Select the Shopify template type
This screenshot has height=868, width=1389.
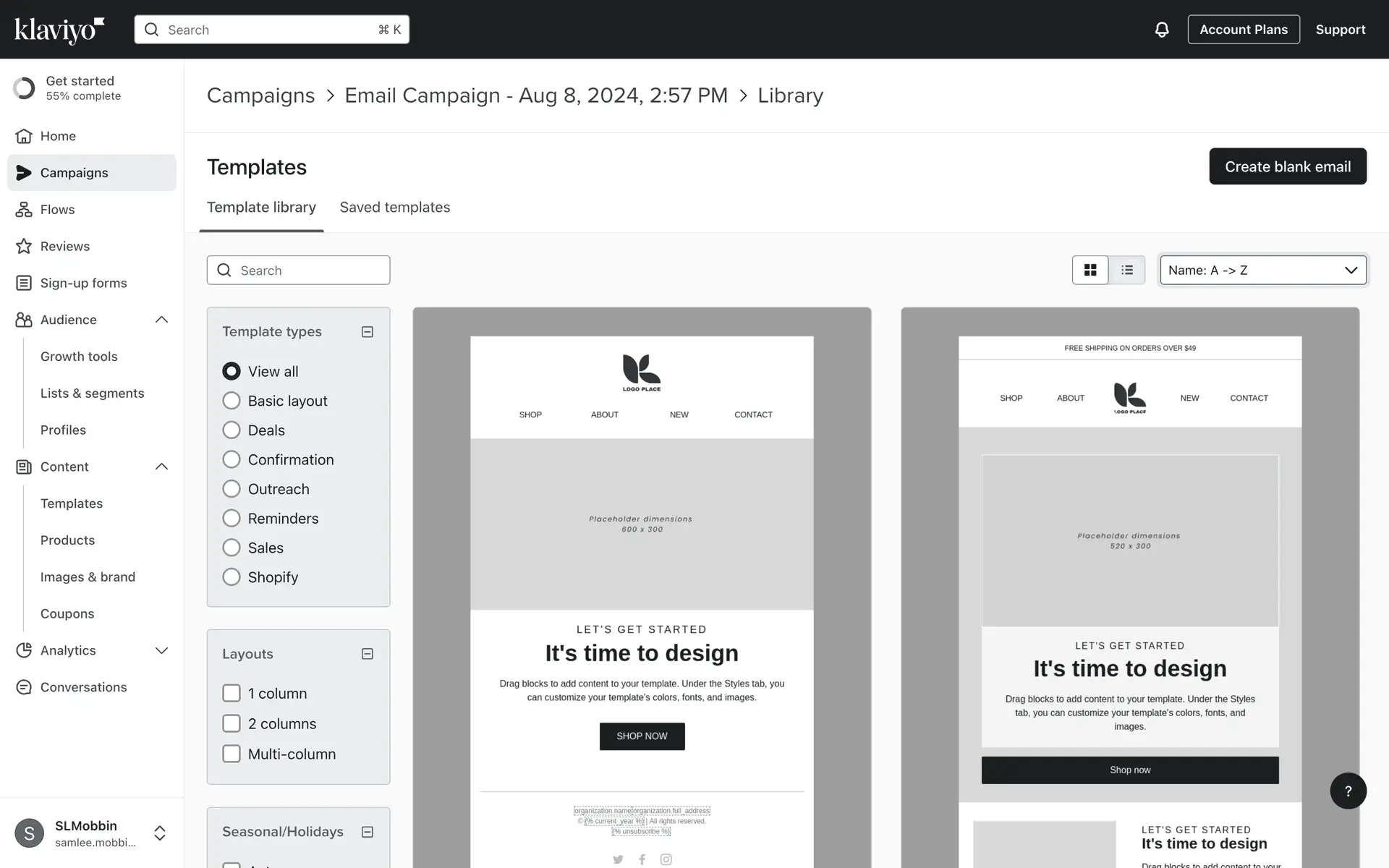pos(231,577)
